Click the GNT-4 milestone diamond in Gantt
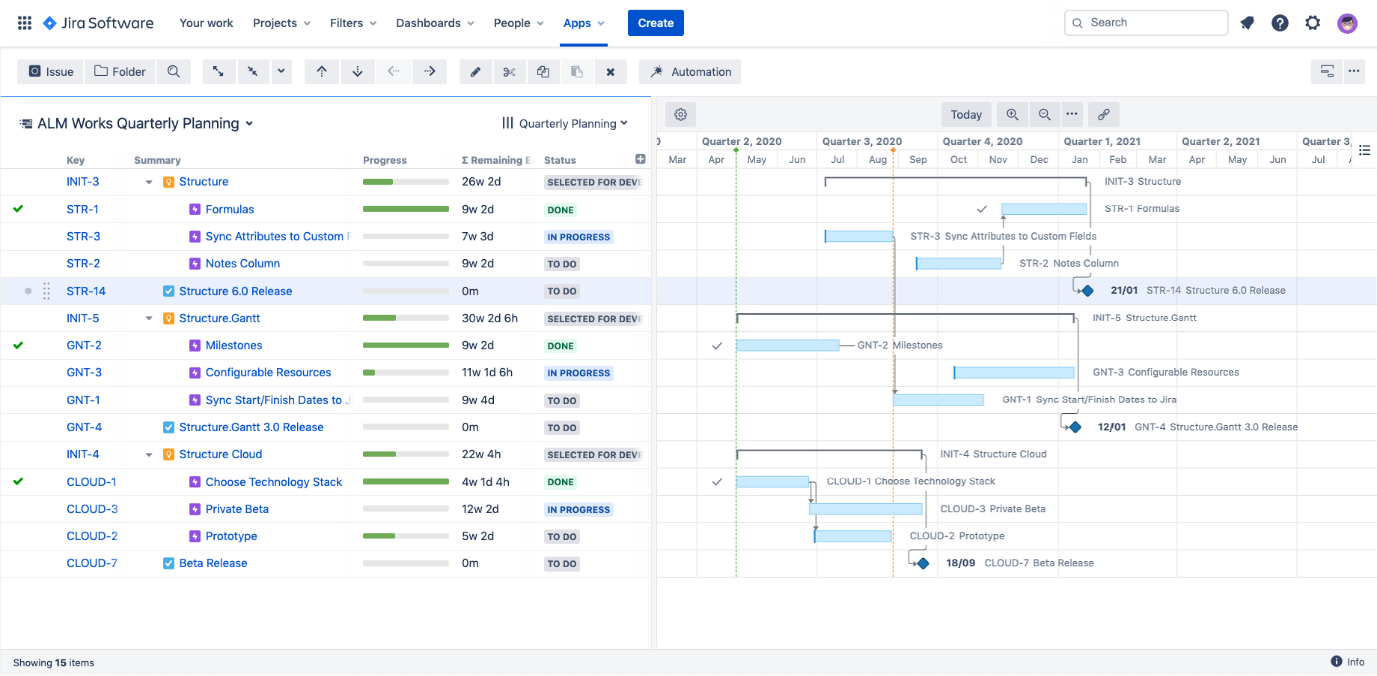 click(1075, 427)
